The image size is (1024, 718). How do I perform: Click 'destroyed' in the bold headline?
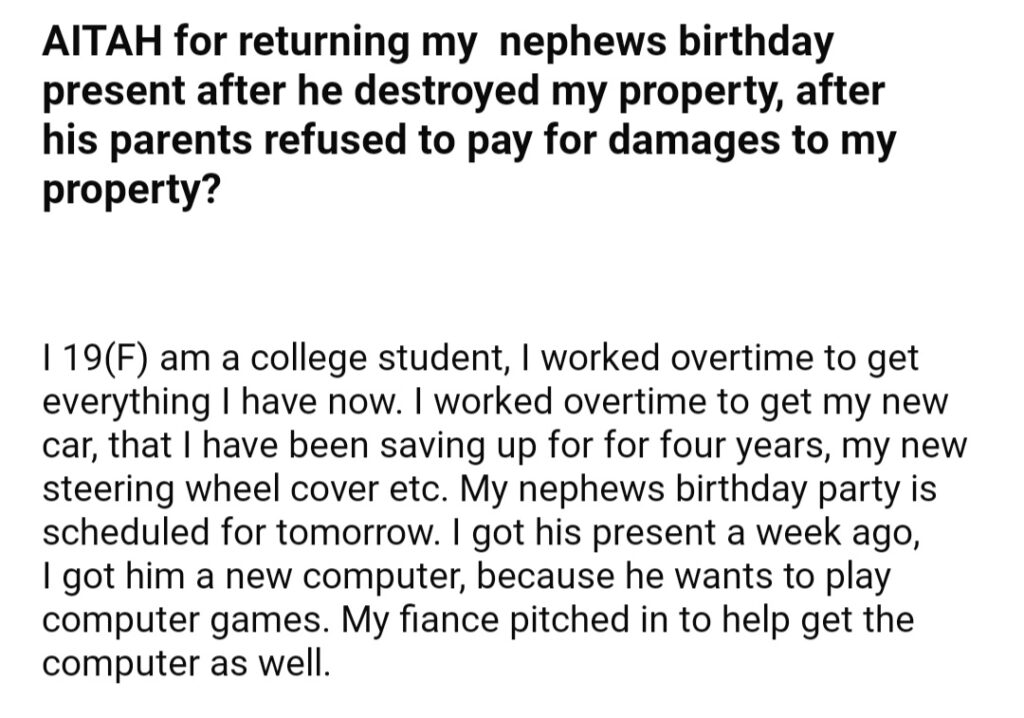click(447, 91)
